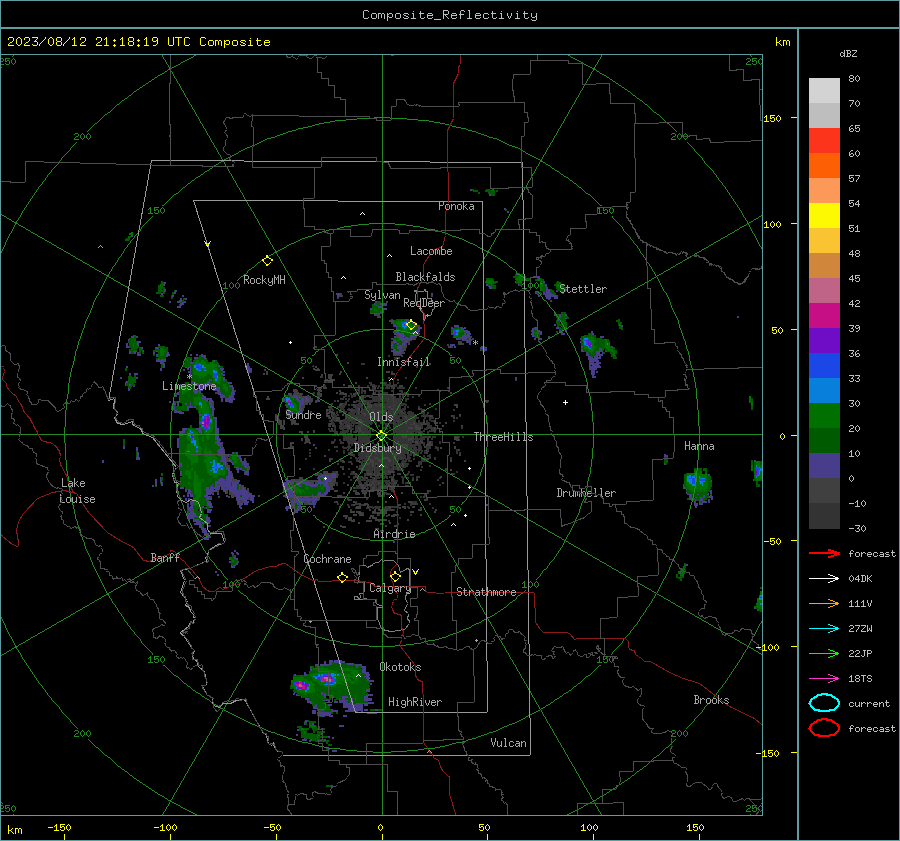Click the orange 111V arrow in legend
The height and width of the screenshot is (841, 900).
[824, 603]
